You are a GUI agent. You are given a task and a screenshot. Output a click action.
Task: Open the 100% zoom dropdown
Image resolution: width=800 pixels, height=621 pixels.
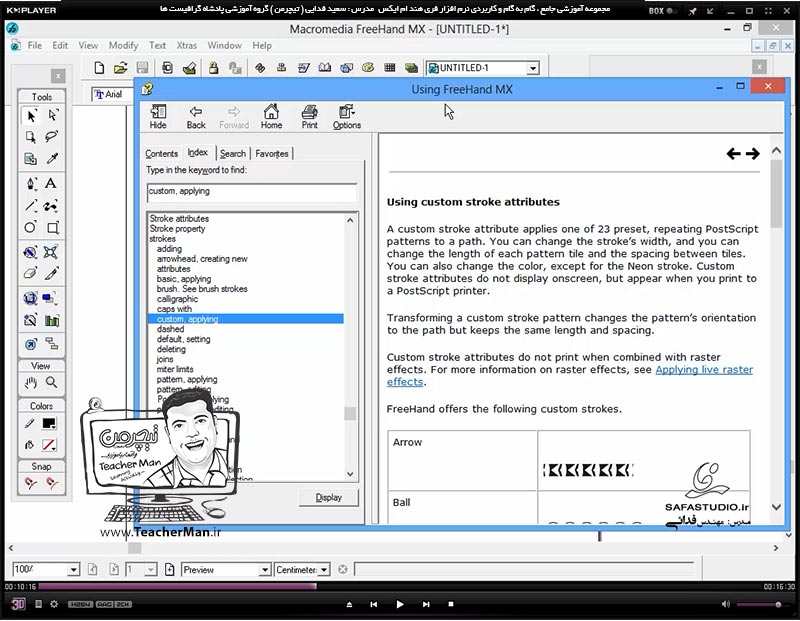click(x=73, y=569)
